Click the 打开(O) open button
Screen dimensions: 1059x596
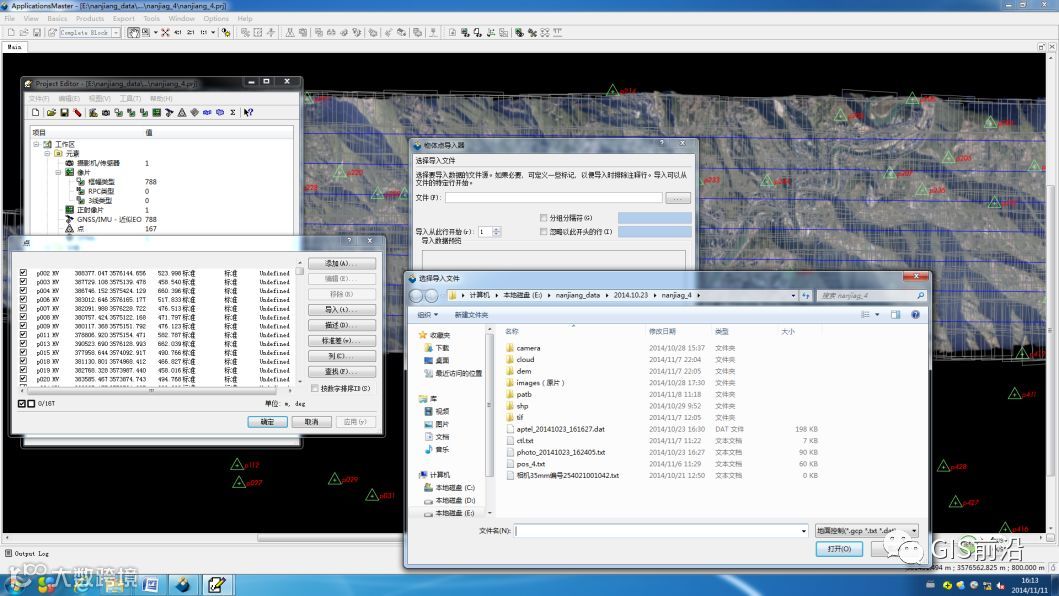tap(839, 549)
